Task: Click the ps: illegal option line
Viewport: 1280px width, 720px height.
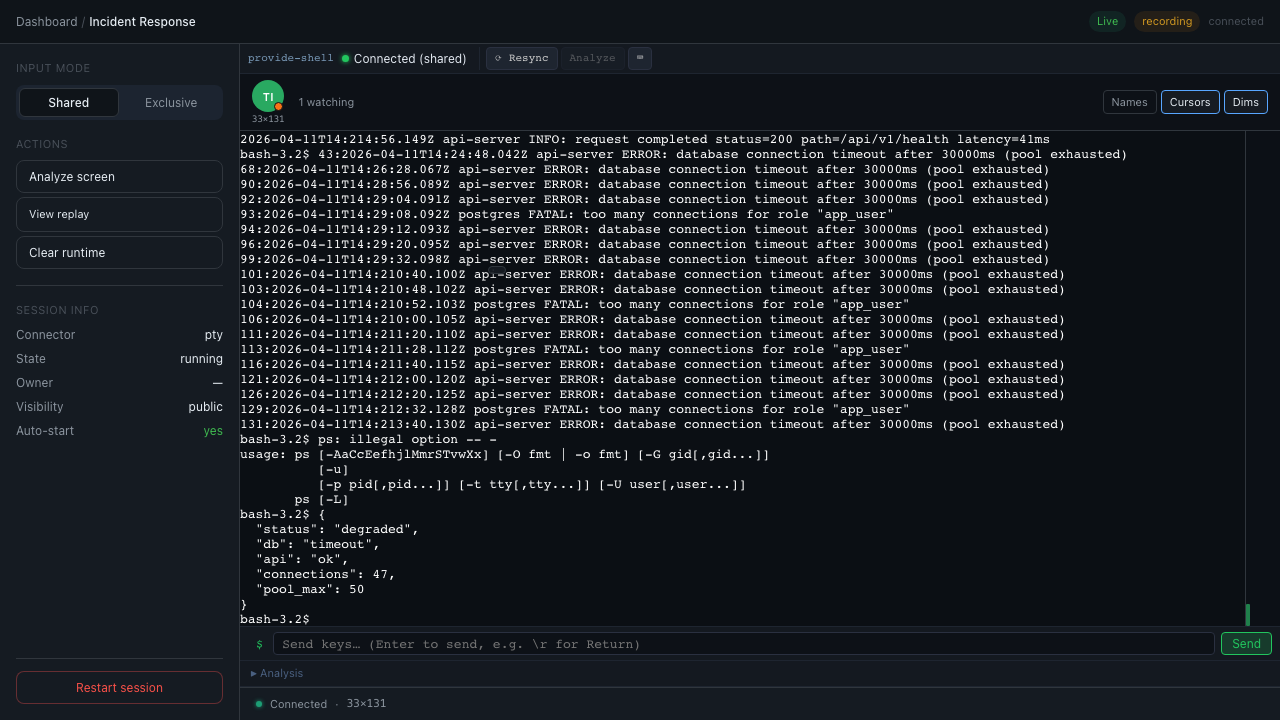Action: pos(368,440)
